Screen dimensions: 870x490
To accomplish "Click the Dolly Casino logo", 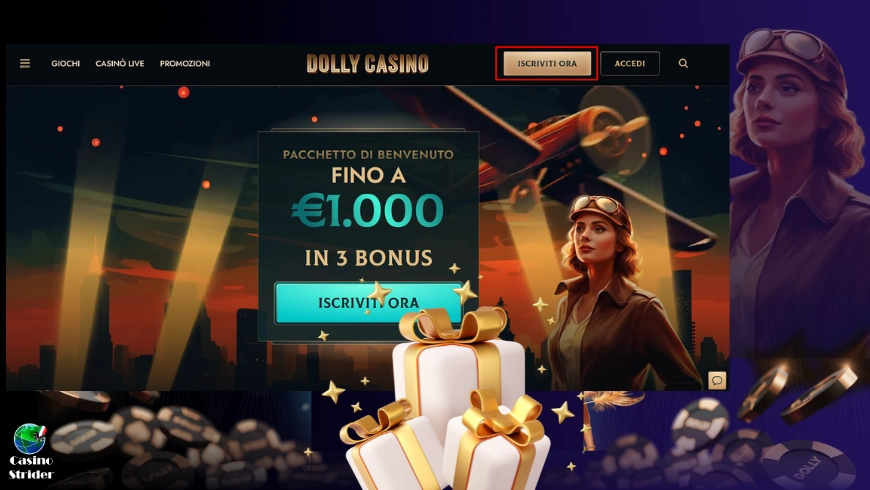I will 367,64.
